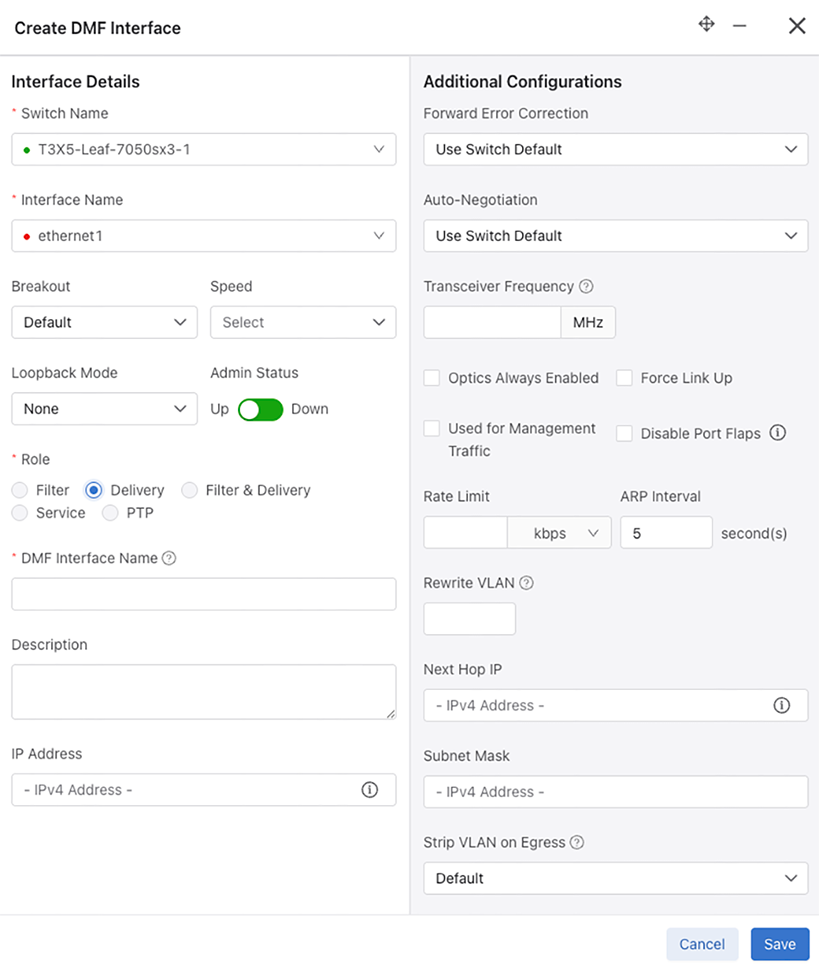This screenshot has height=972, width=819.
Task: Select the Filter role radio button
Action: pyautogui.click(x=20, y=490)
